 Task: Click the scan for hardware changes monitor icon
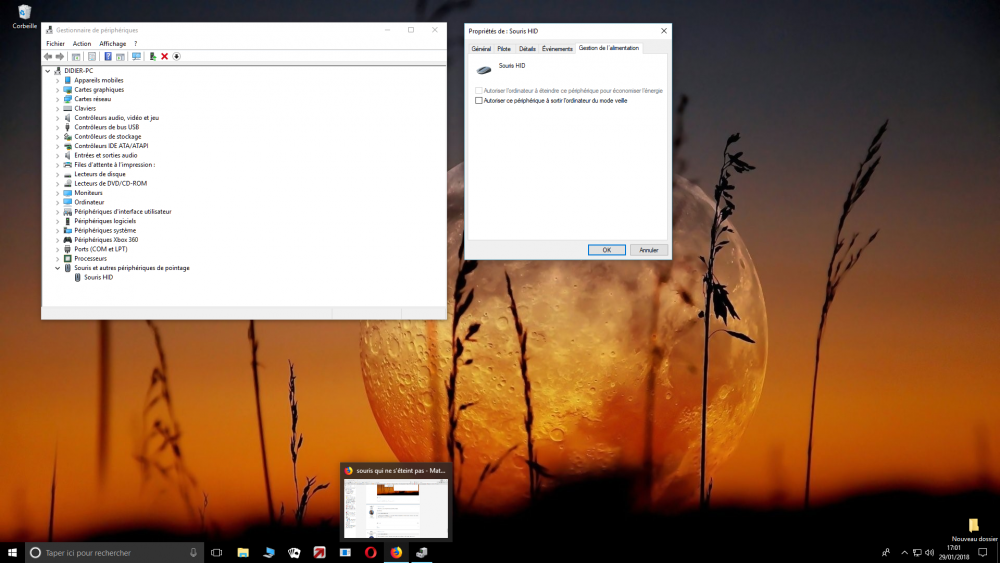(136, 57)
